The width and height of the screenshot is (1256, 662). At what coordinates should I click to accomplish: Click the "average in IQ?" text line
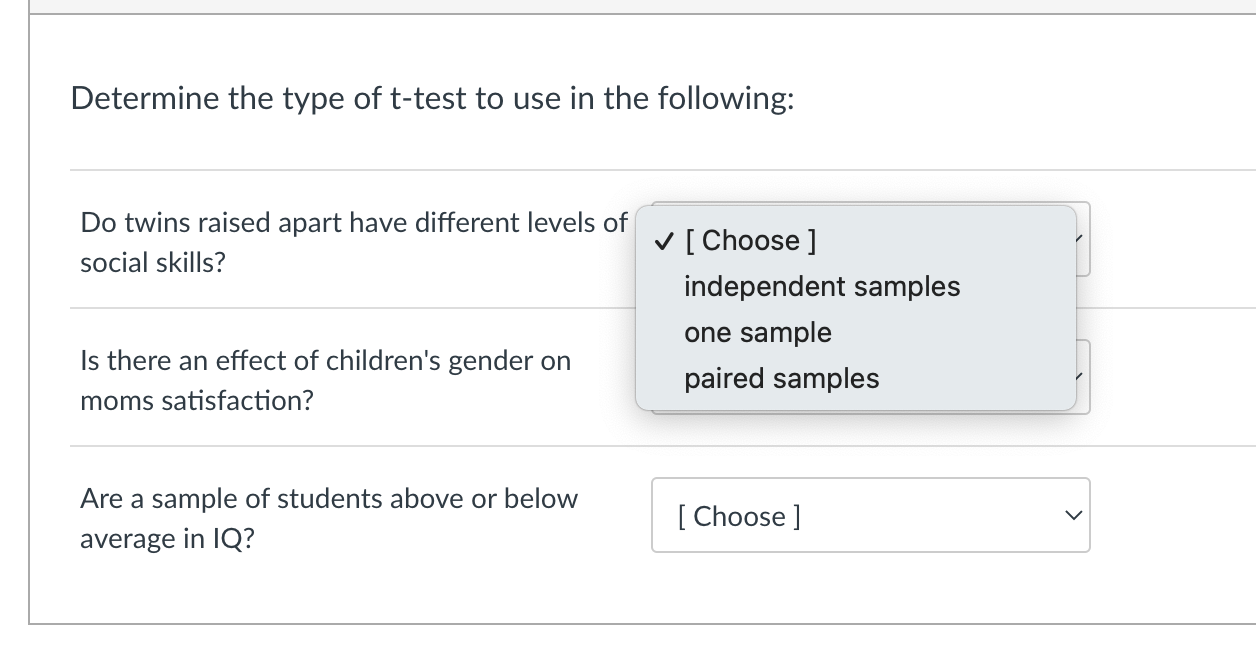167,539
